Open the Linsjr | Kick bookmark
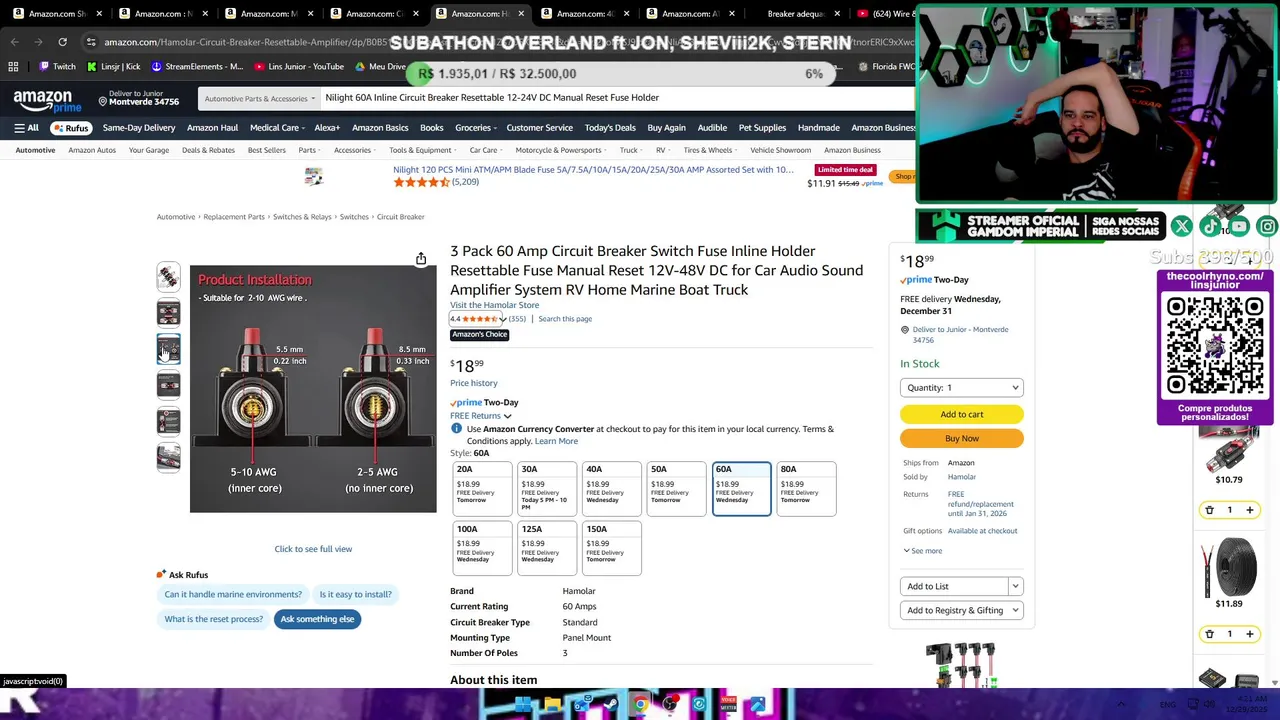The width and height of the screenshot is (1280, 720). pyautogui.click(x=114, y=67)
